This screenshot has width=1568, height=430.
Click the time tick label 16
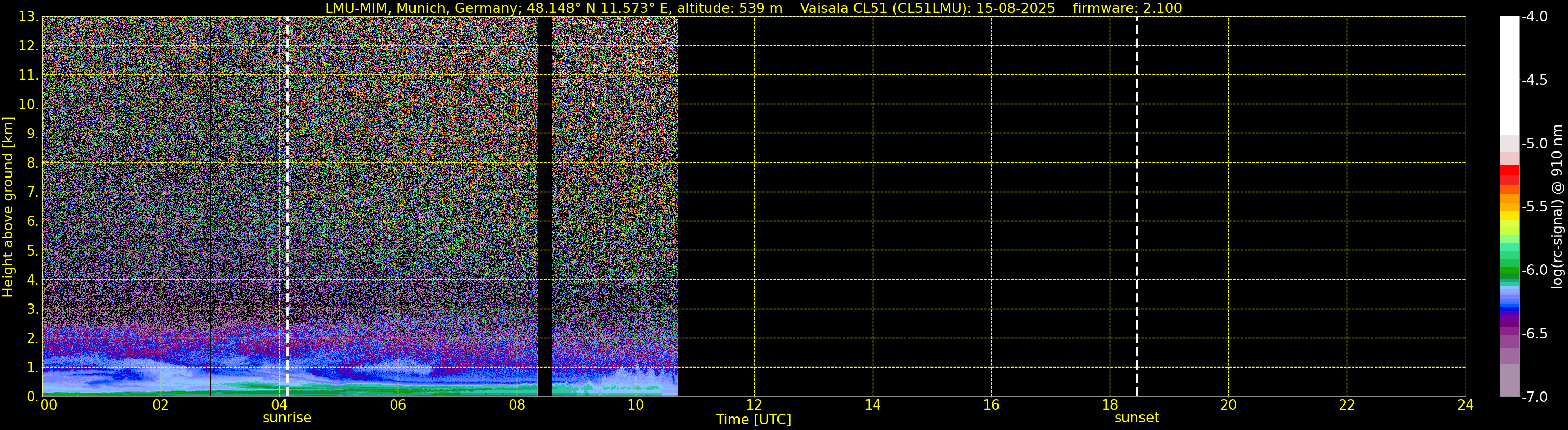click(x=992, y=405)
